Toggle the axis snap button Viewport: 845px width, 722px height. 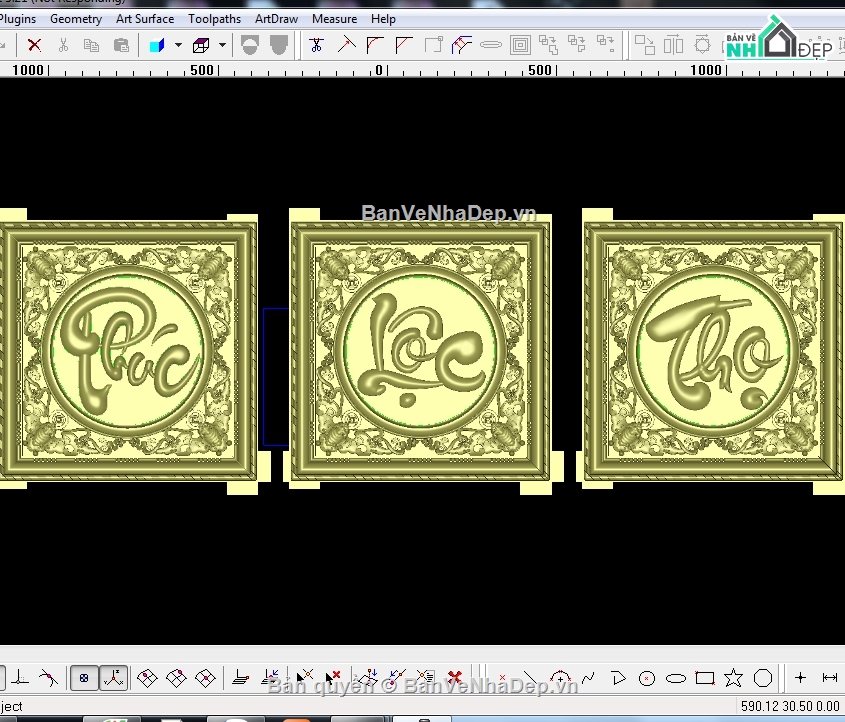(114, 678)
